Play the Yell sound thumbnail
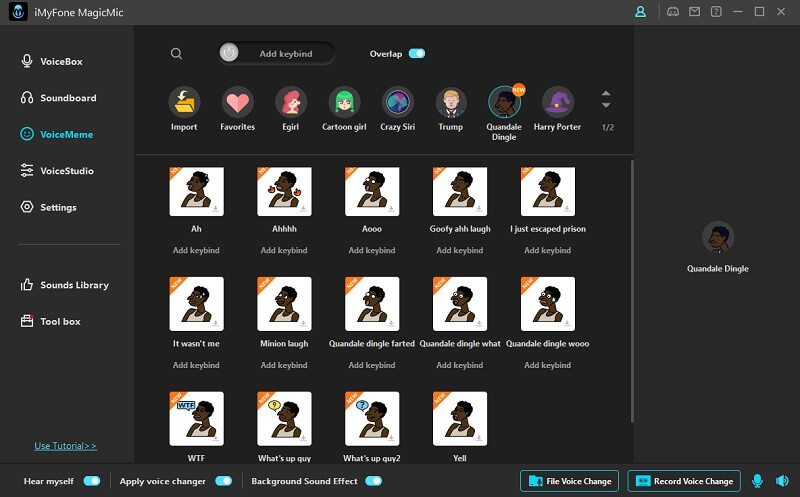Screen dimensions: 800x497 (x=460, y=419)
